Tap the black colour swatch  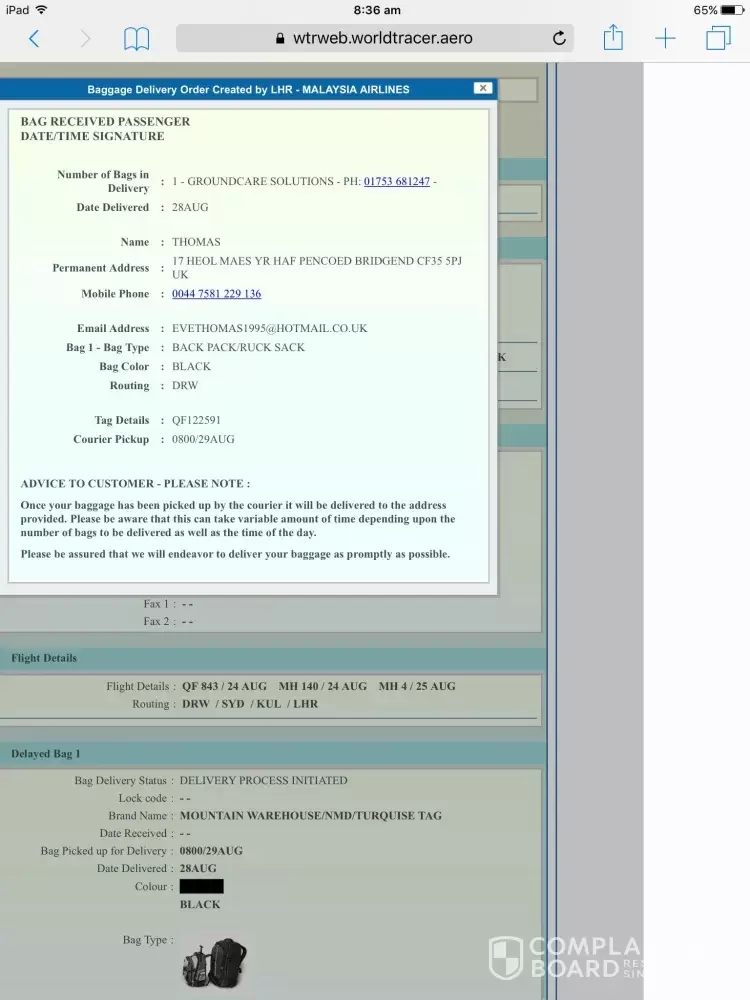point(202,886)
